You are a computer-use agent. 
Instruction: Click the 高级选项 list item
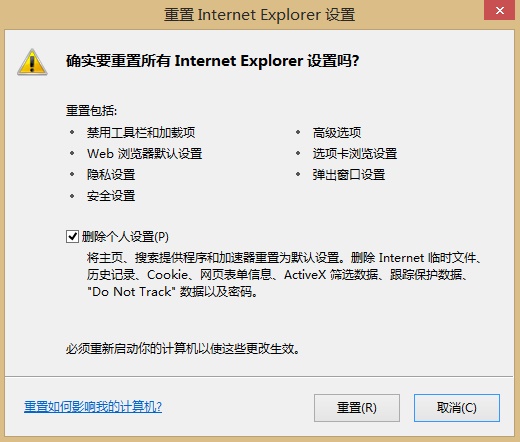(x=337, y=133)
